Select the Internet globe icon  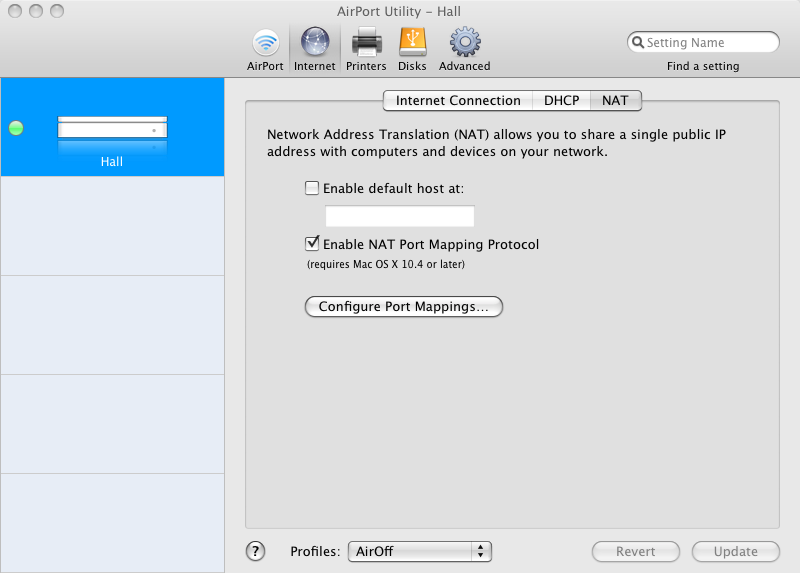(x=315, y=42)
